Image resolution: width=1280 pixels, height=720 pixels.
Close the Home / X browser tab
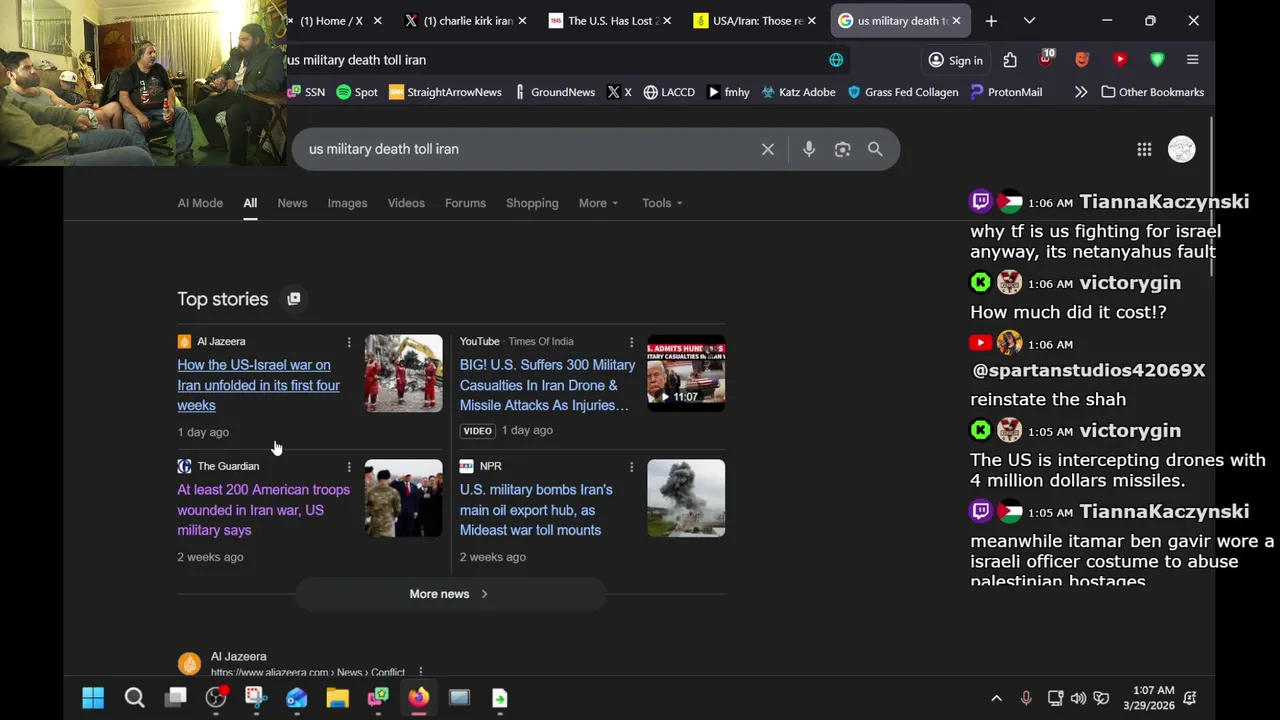pos(378,20)
